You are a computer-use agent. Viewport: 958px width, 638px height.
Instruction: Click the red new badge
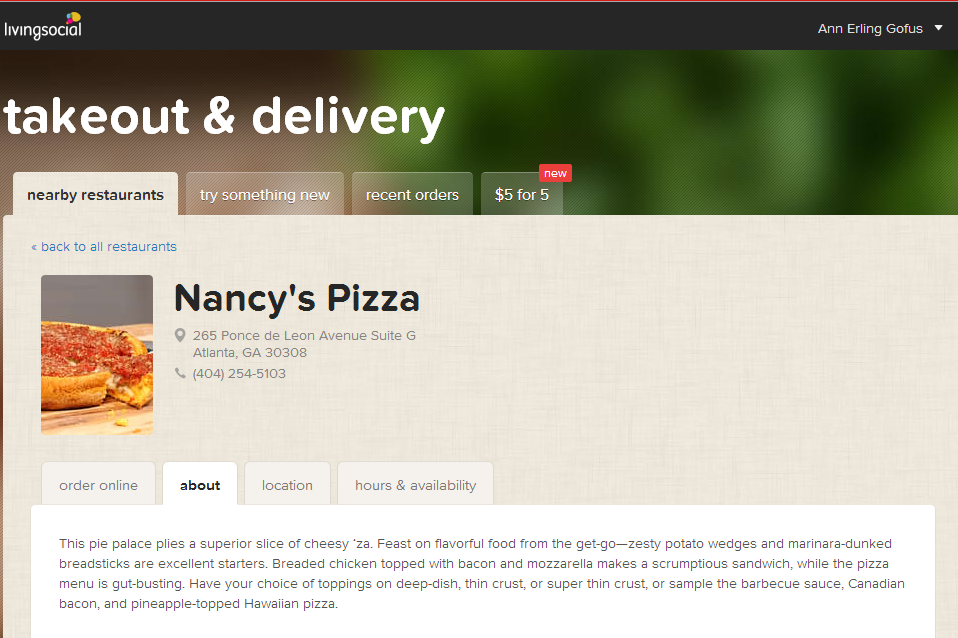tap(555, 173)
